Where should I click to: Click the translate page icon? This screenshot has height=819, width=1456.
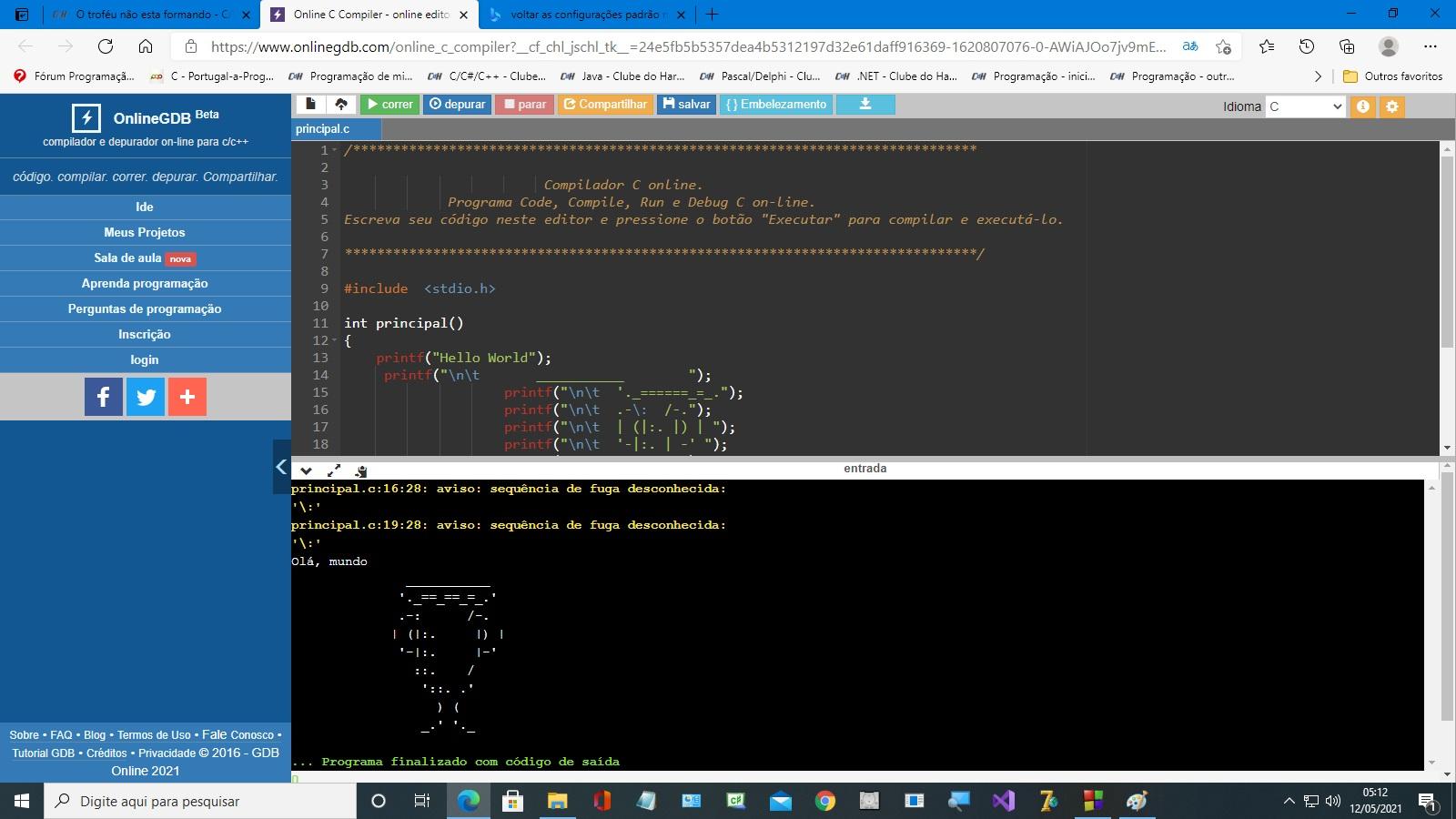[x=1189, y=46]
